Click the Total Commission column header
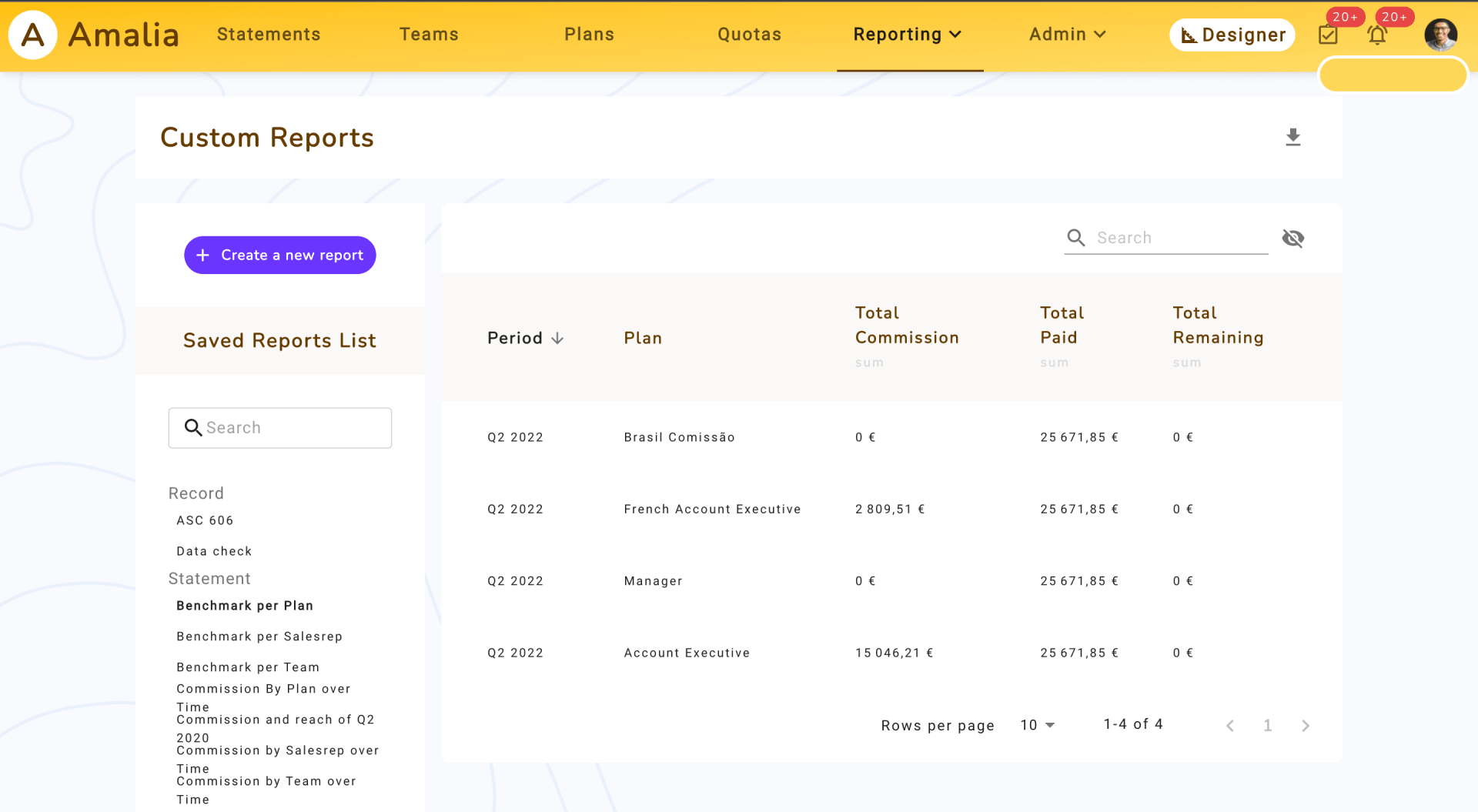This screenshot has height=812, width=1478. (907, 326)
